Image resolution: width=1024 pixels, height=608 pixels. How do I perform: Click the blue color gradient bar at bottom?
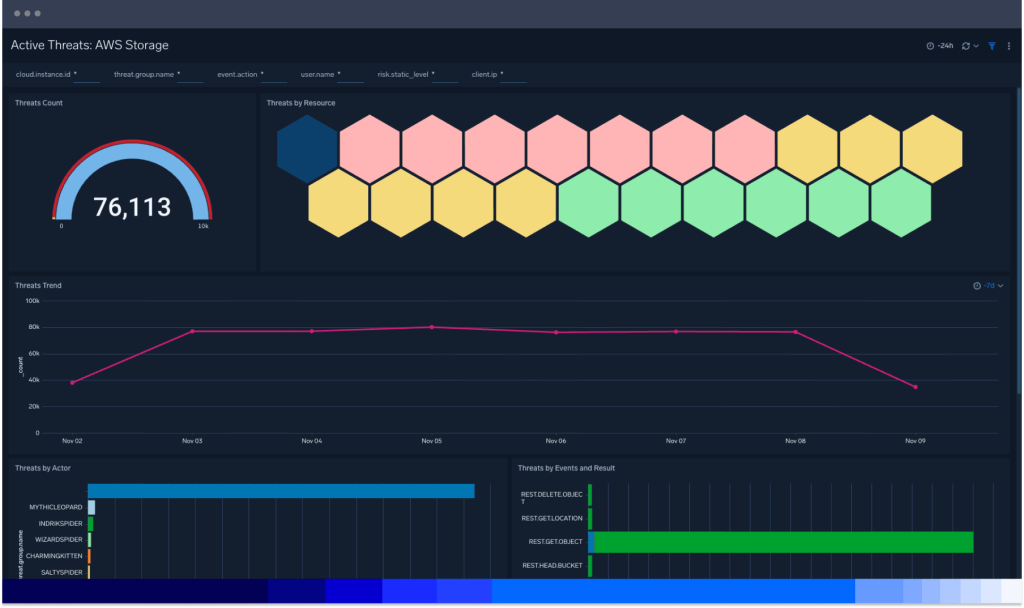click(512, 592)
